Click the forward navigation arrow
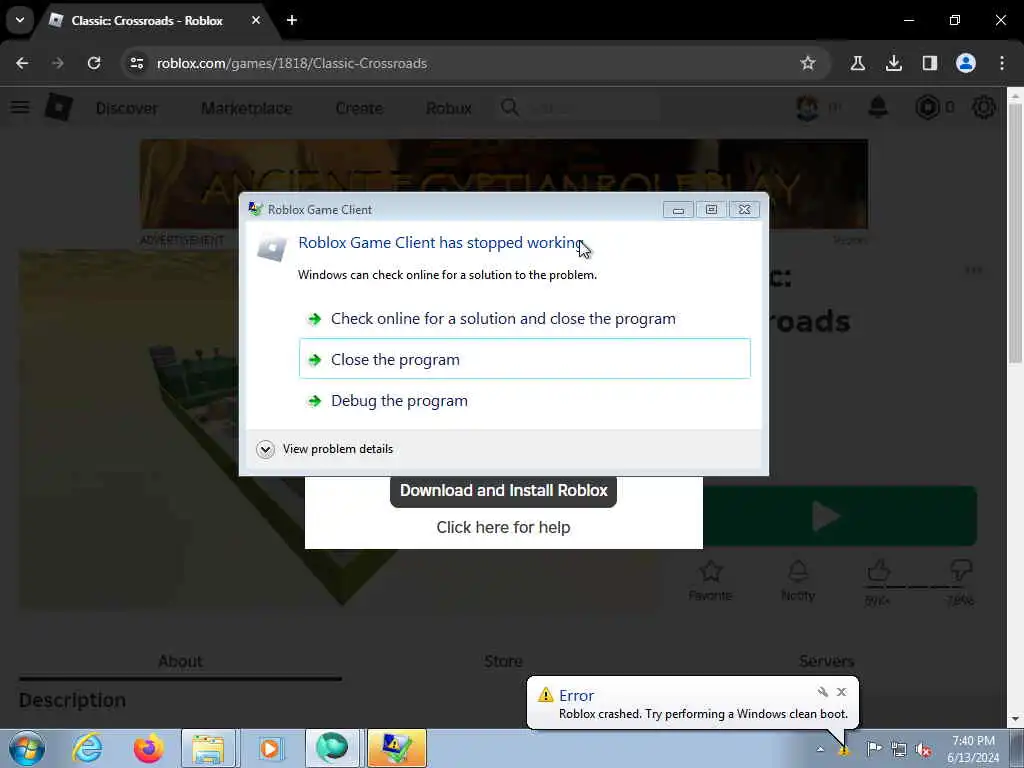This screenshot has height=768, width=1024. coord(58,63)
